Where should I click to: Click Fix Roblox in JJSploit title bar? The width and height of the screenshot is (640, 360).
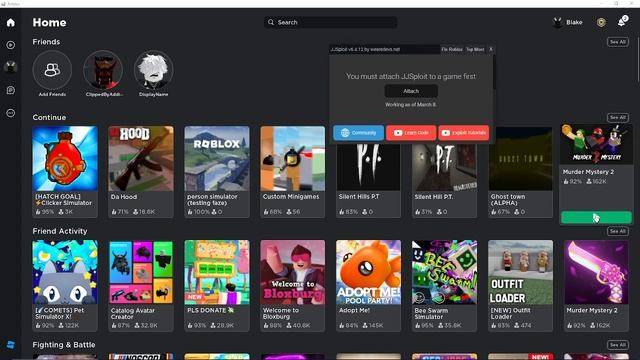click(452, 49)
